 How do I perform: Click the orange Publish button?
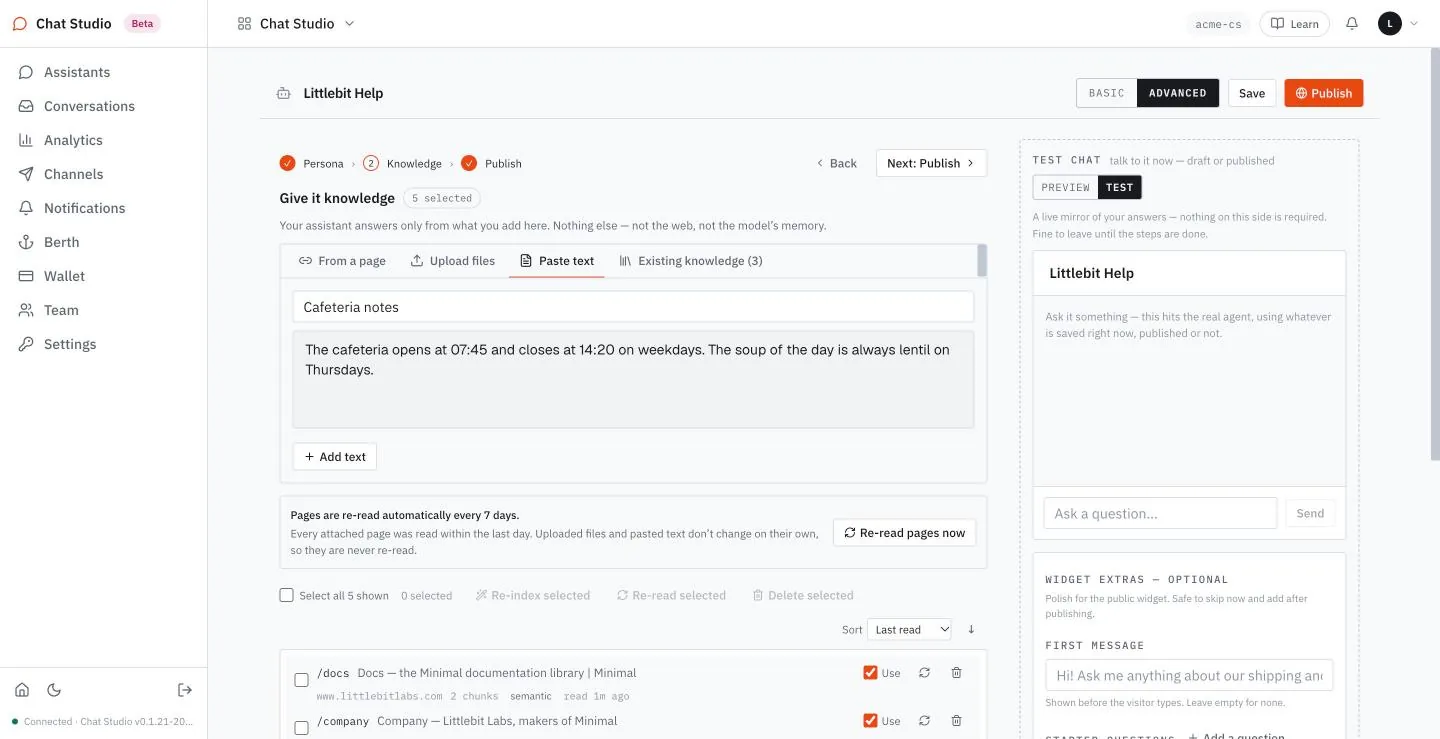click(1324, 93)
